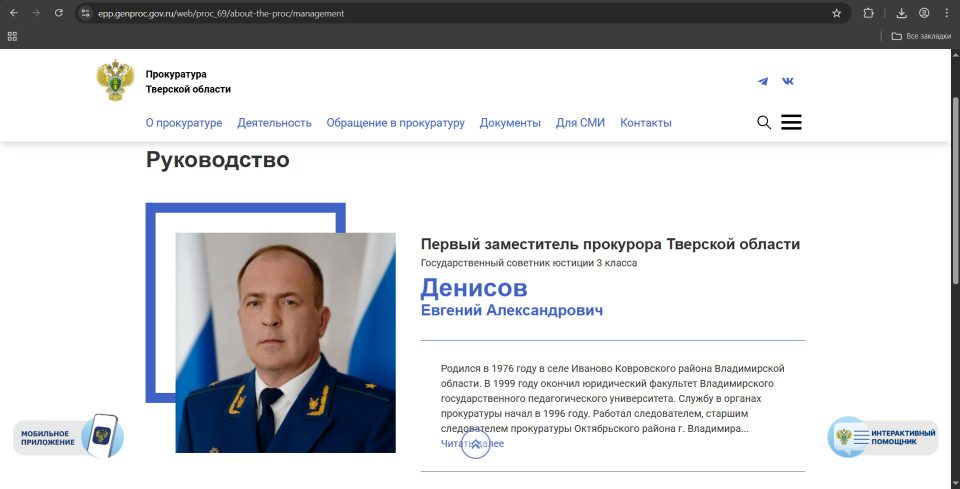Open the Chrome extensions puzzle icon
This screenshot has height=489, width=960.
tap(868, 13)
